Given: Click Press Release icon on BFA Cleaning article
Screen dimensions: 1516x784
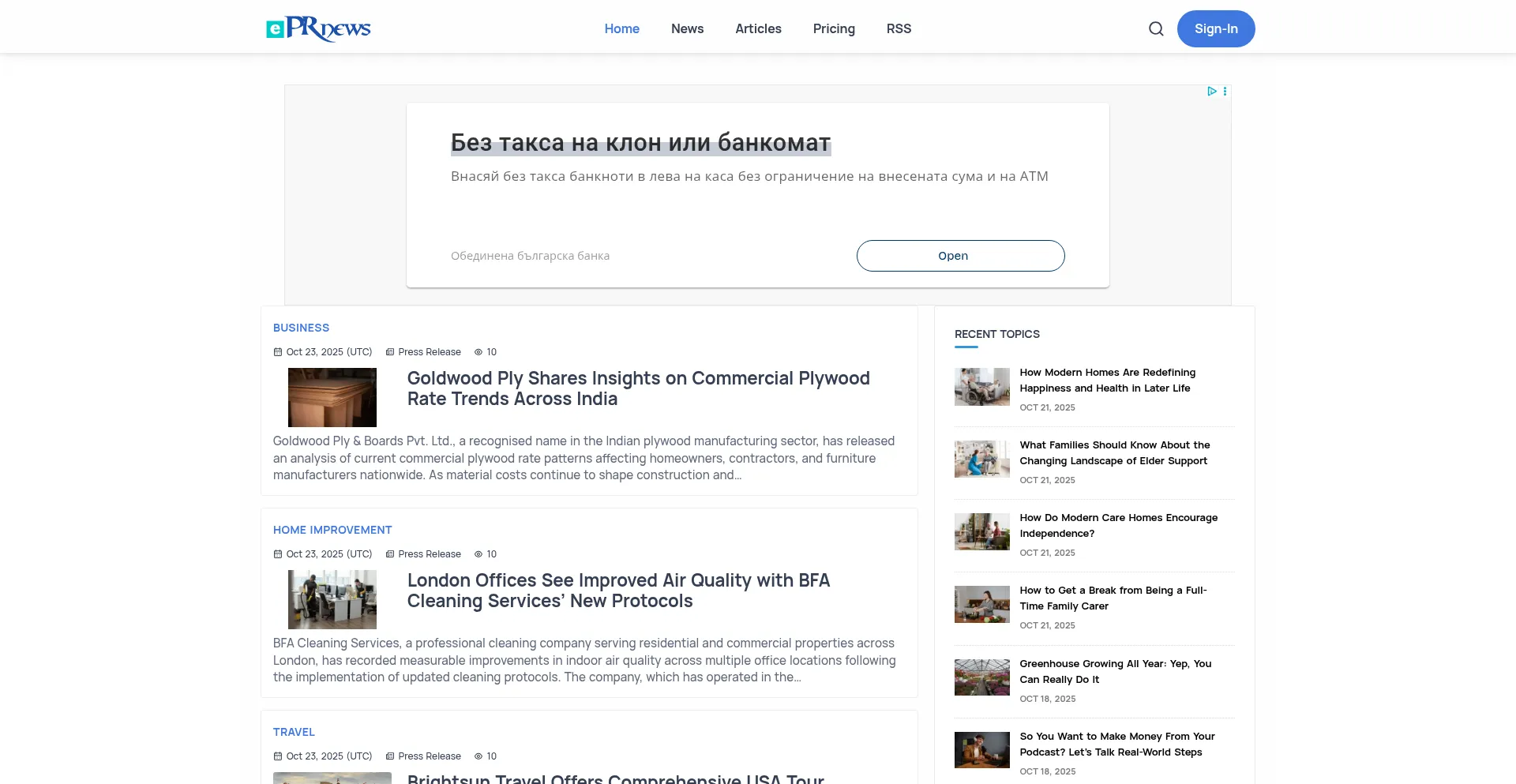Looking at the screenshot, I should coord(390,554).
